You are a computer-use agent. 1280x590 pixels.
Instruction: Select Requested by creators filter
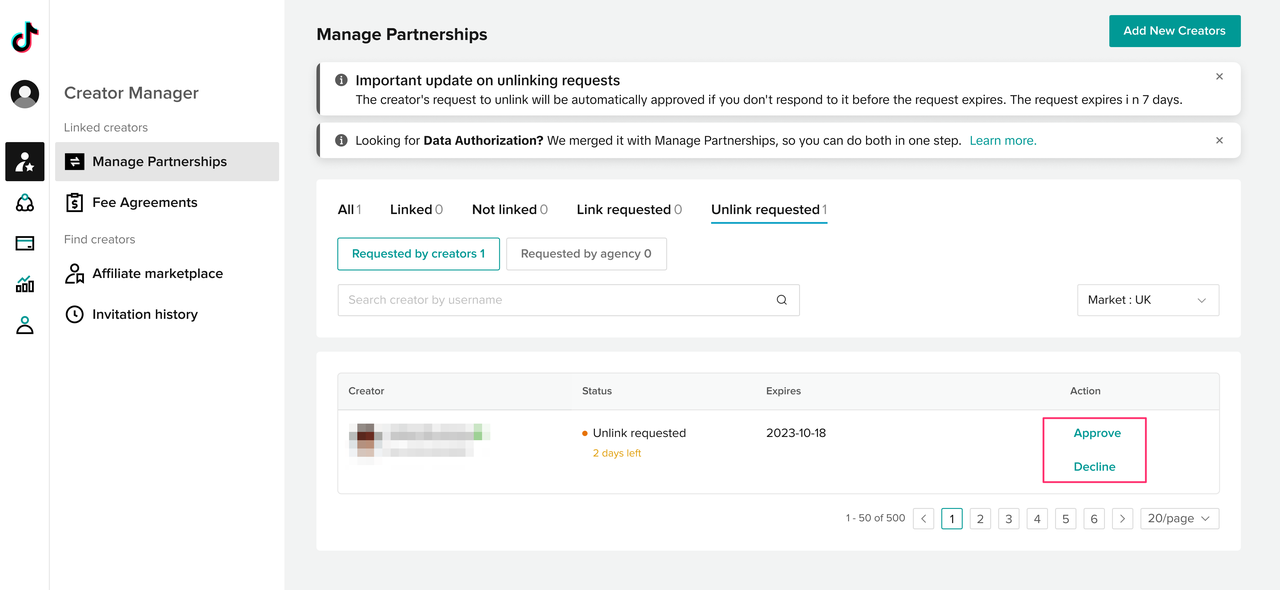point(418,254)
